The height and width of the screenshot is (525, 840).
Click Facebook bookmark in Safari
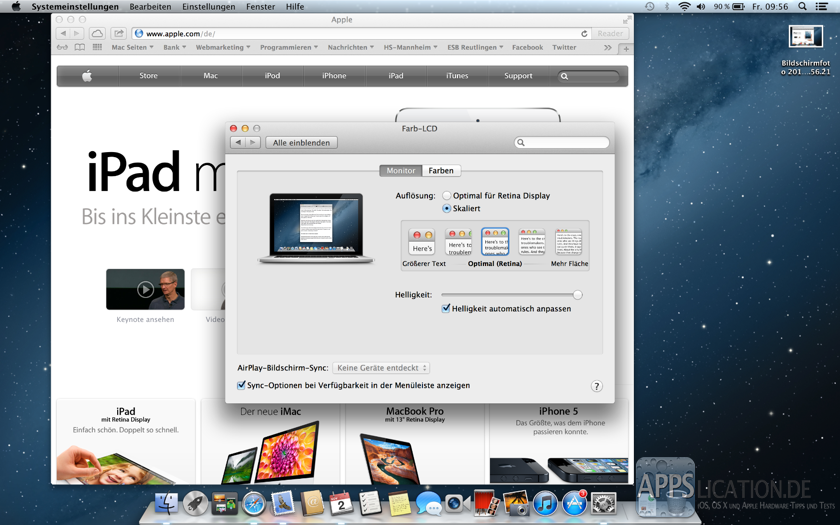tap(527, 47)
